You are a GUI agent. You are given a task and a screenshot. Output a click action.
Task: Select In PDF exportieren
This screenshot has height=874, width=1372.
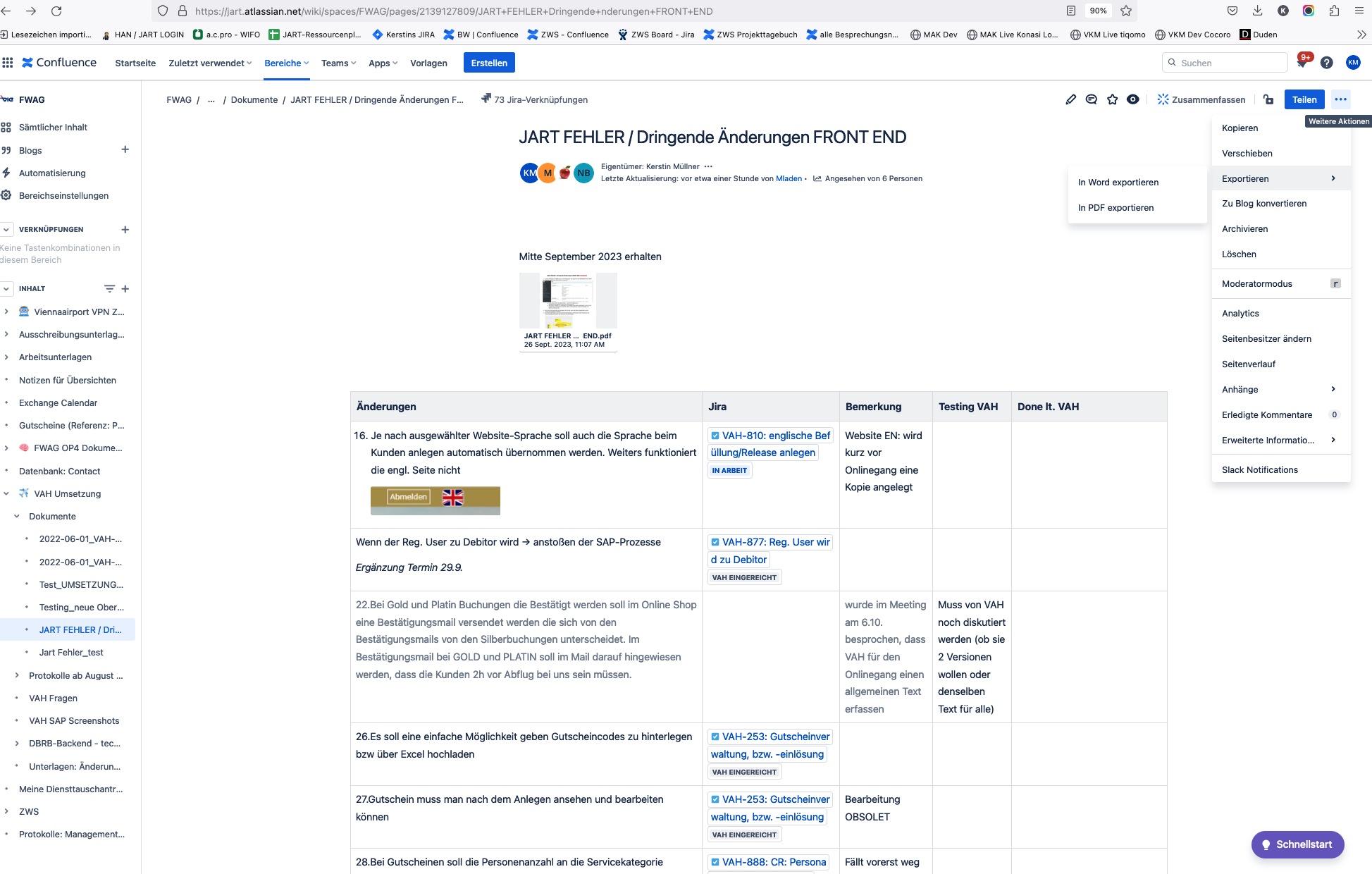(1115, 207)
